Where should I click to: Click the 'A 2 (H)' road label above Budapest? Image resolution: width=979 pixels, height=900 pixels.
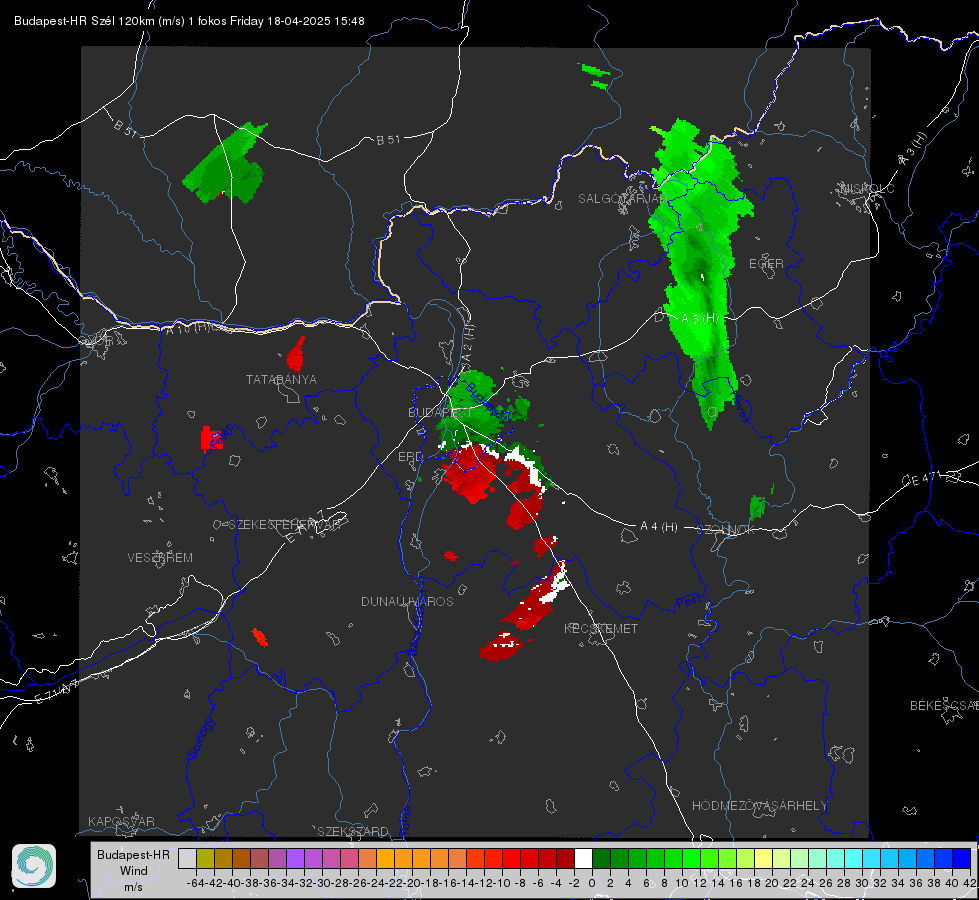tap(468, 341)
